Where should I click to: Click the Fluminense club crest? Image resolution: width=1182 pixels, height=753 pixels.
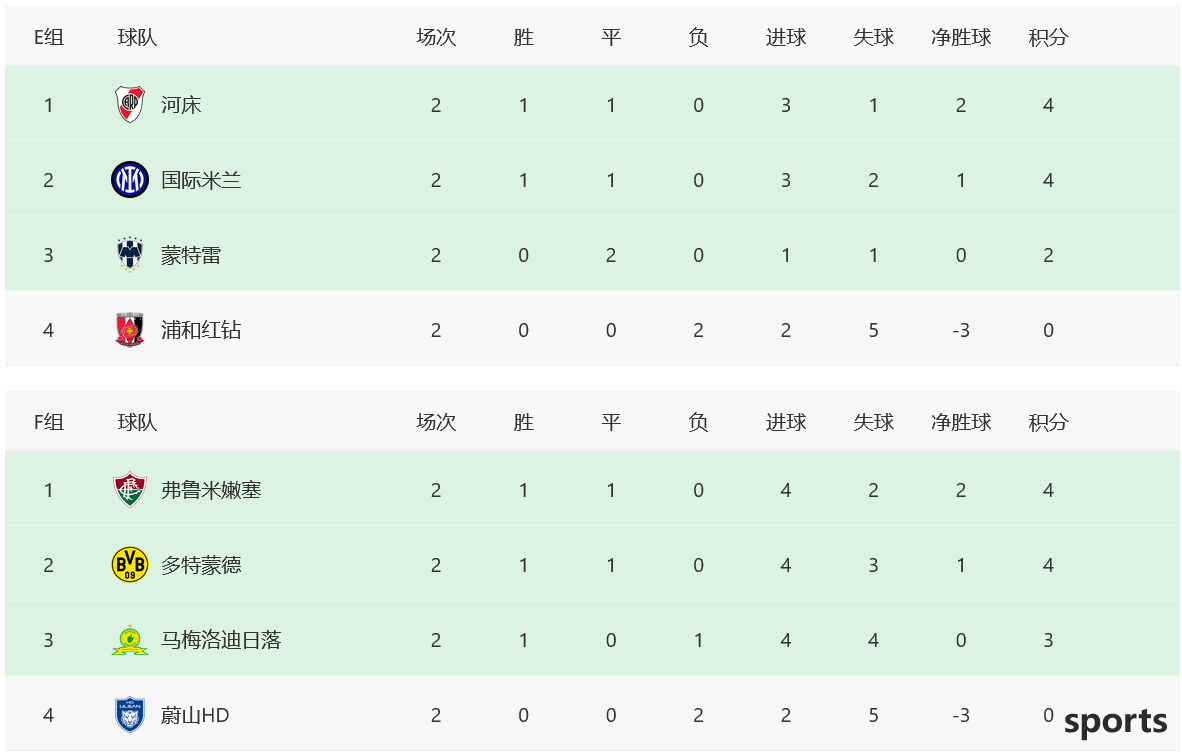[x=130, y=490]
